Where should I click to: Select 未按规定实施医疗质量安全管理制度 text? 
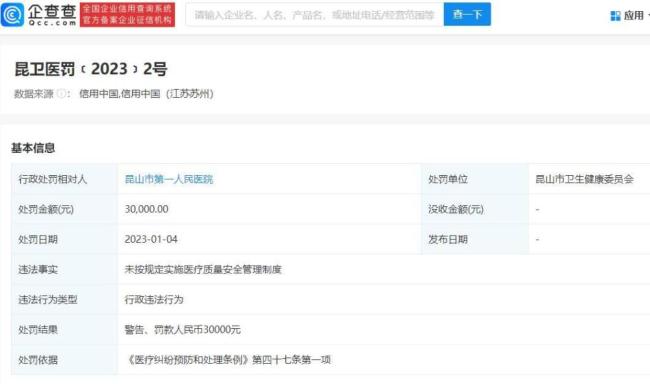pos(203,270)
